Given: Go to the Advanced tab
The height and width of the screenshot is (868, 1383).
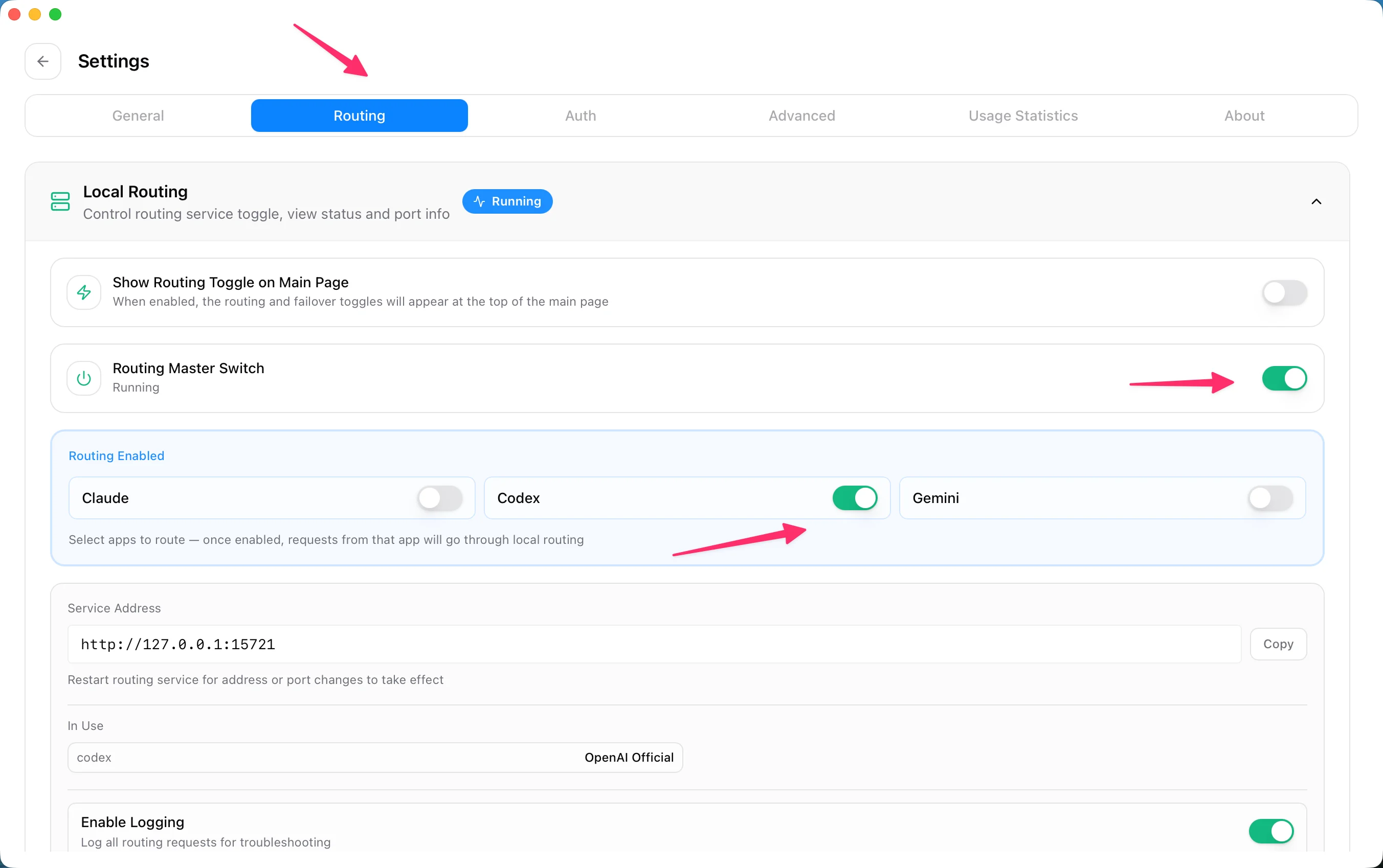Looking at the screenshot, I should point(802,116).
